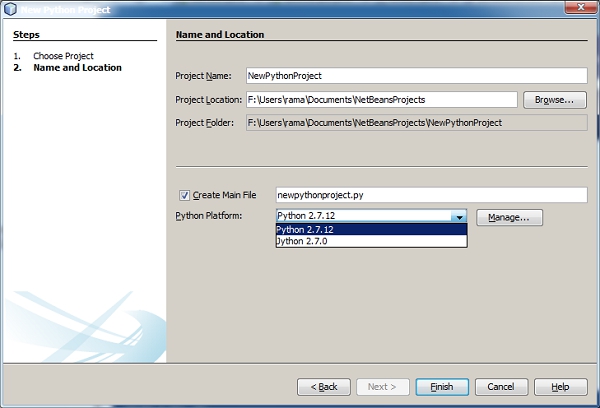Toggle the Create Main File checkbox

[184, 196]
